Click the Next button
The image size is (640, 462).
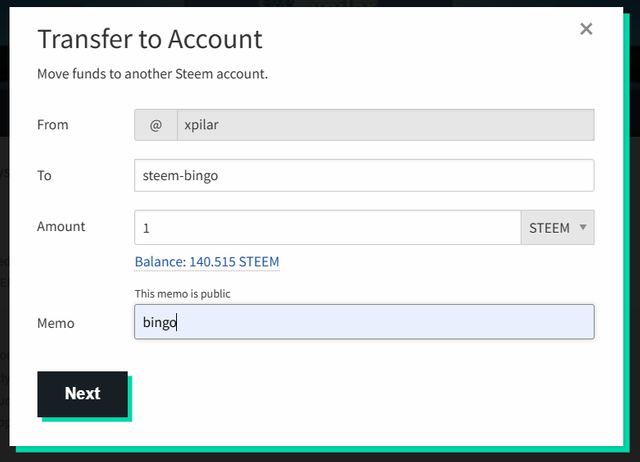coord(82,394)
